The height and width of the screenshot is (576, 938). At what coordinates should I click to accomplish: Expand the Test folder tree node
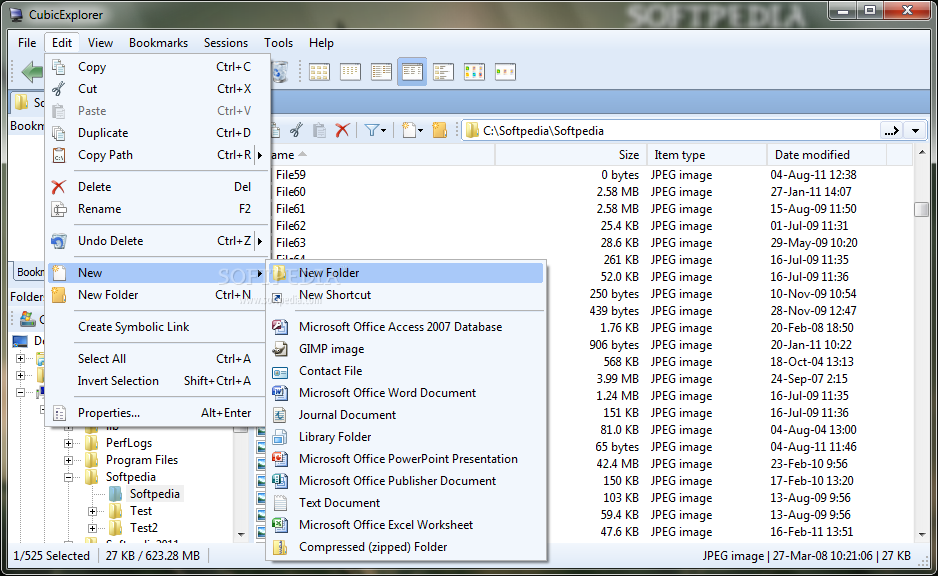pyautogui.click(x=92, y=511)
